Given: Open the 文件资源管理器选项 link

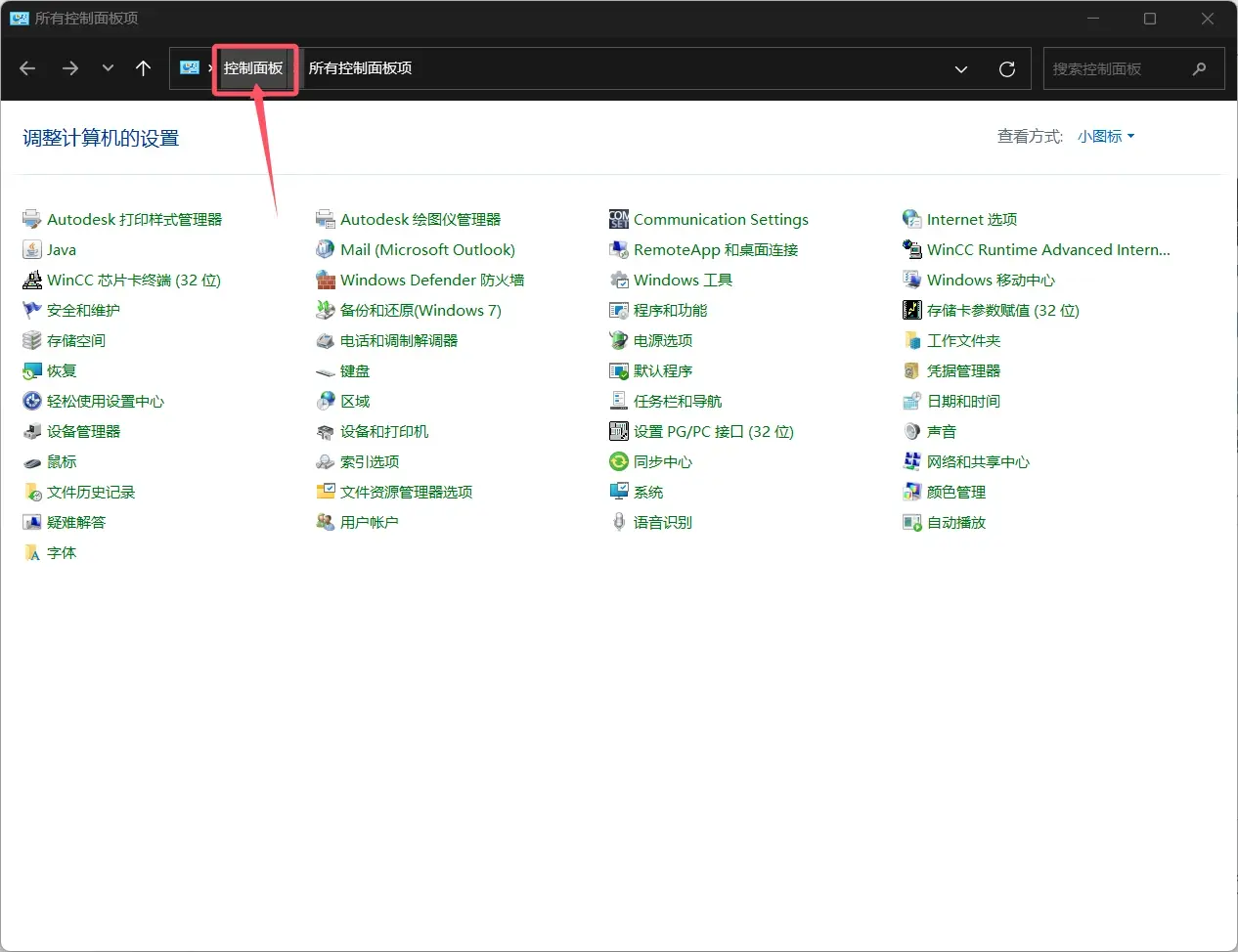Looking at the screenshot, I should [407, 492].
